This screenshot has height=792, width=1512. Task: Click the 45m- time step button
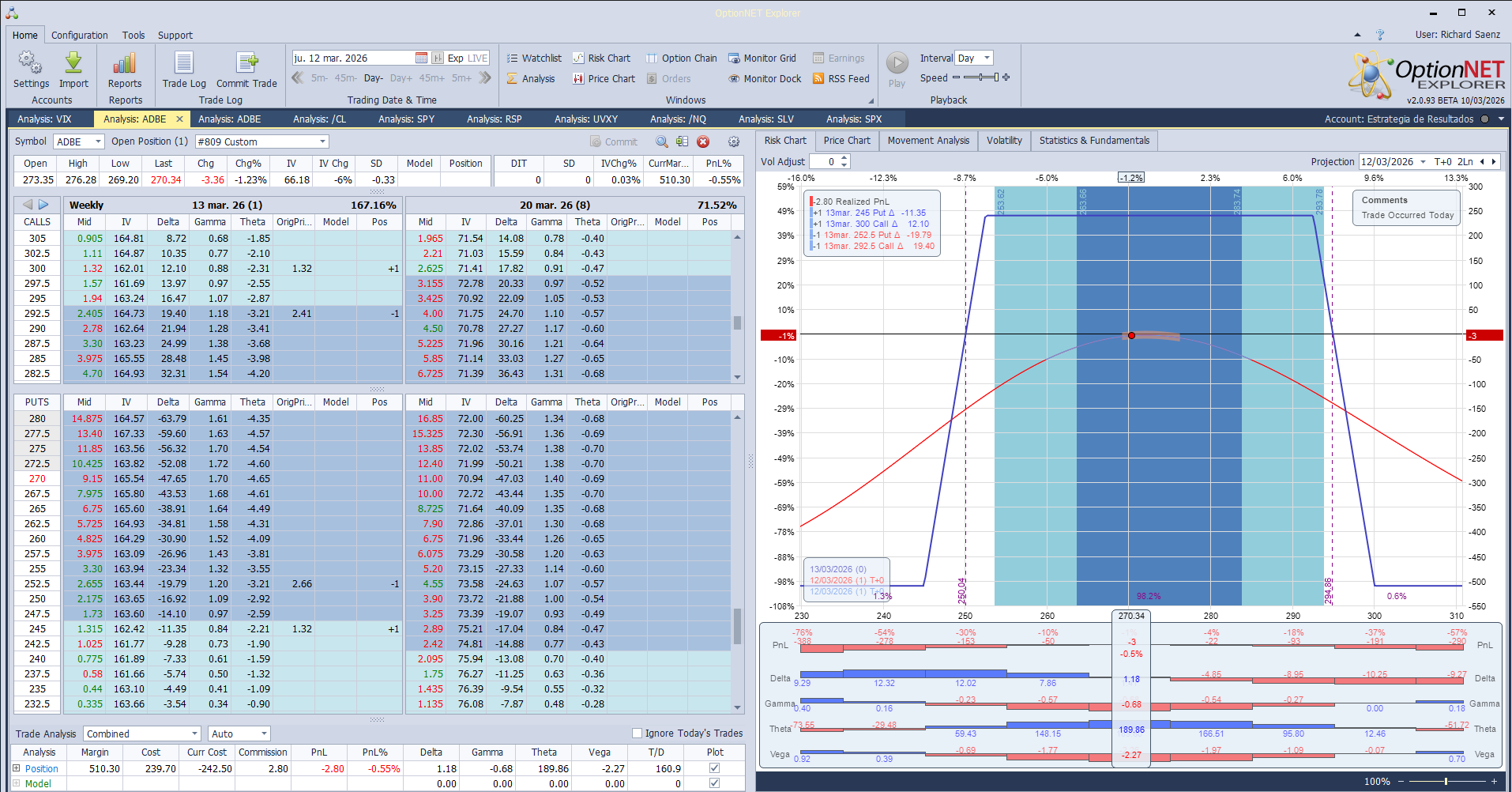click(345, 78)
